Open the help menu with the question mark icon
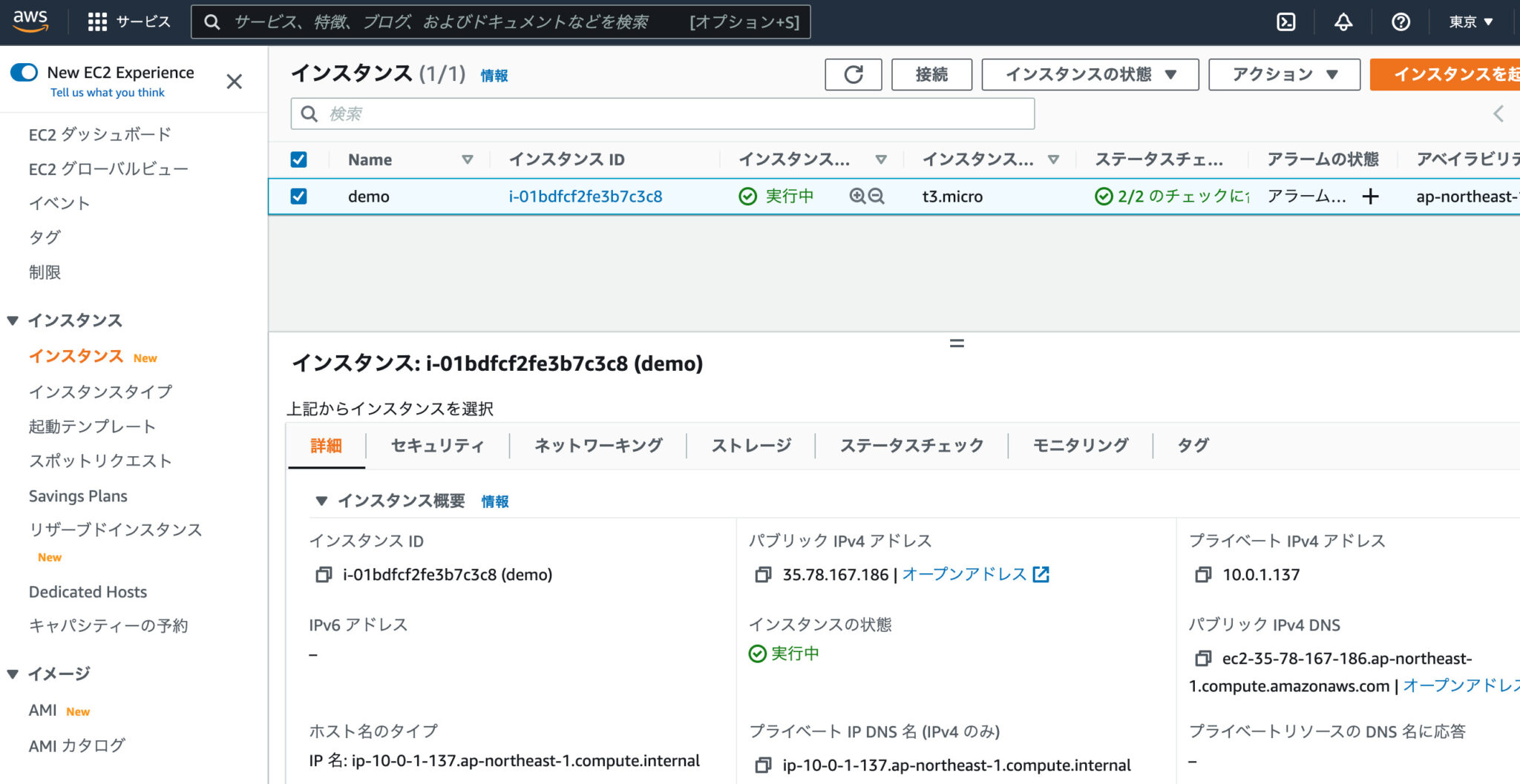 click(1401, 22)
